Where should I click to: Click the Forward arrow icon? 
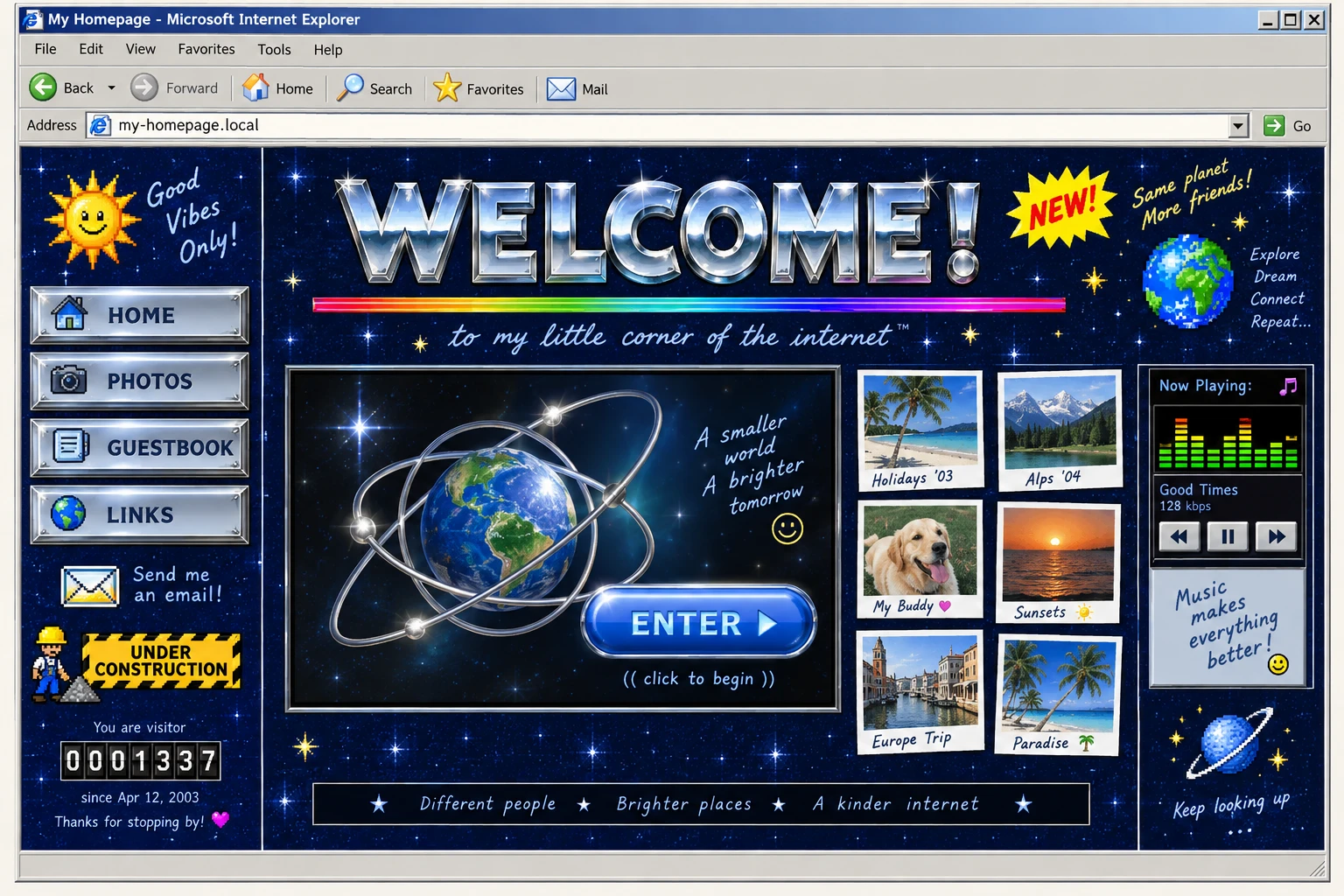coord(144,87)
